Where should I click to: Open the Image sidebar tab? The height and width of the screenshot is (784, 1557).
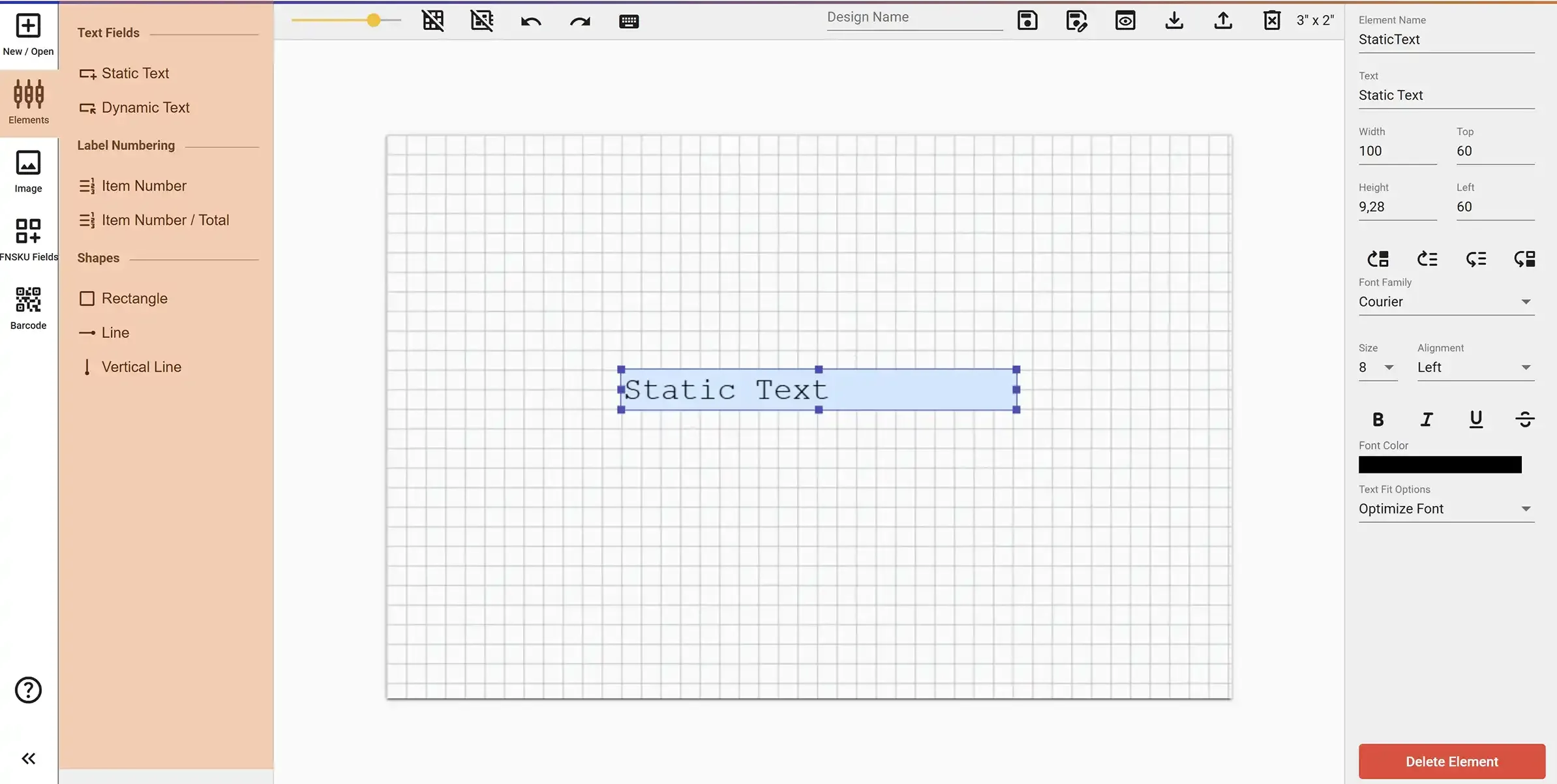click(28, 172)
